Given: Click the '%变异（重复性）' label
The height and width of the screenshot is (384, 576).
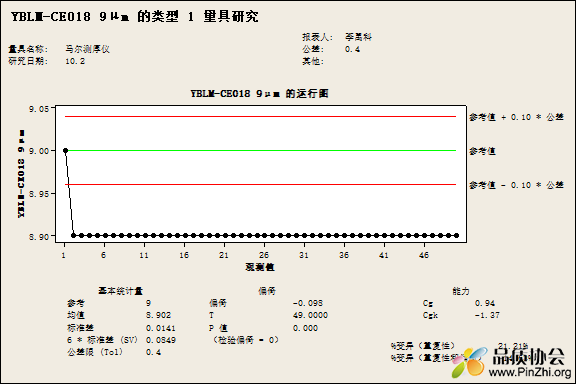Looking at the screenshot, I should pos(423,346).
